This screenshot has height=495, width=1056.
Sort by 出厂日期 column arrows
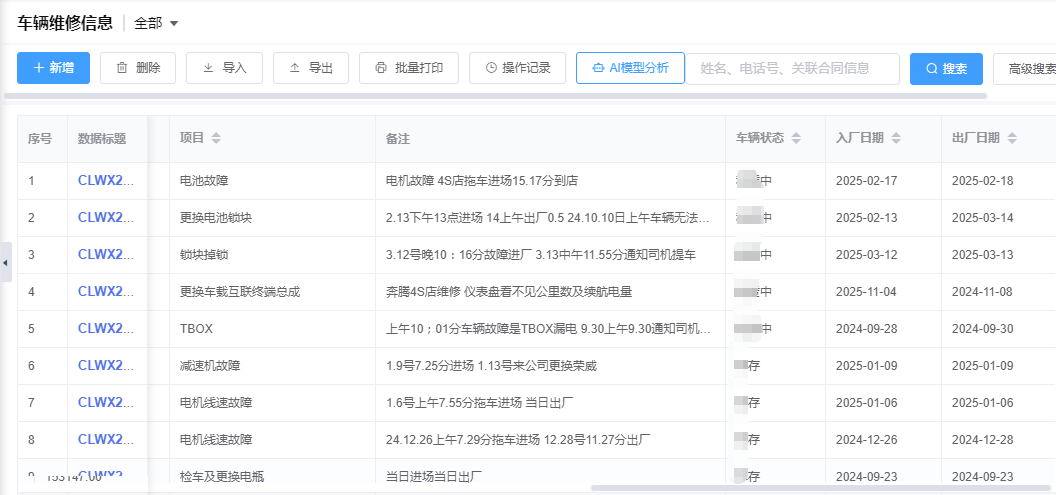pos(1012,138)
